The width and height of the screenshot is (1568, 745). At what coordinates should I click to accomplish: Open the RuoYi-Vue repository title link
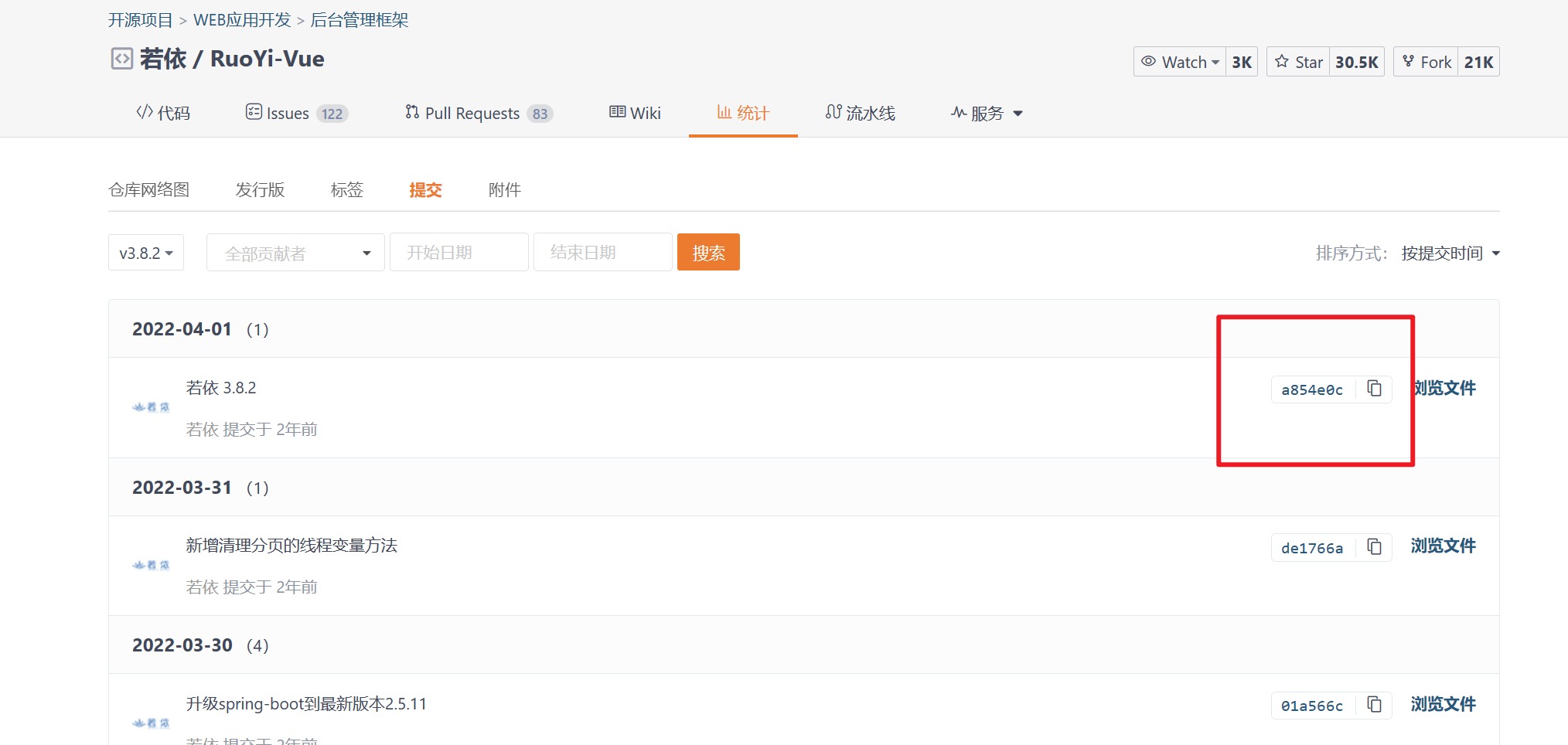pos(268,59)
